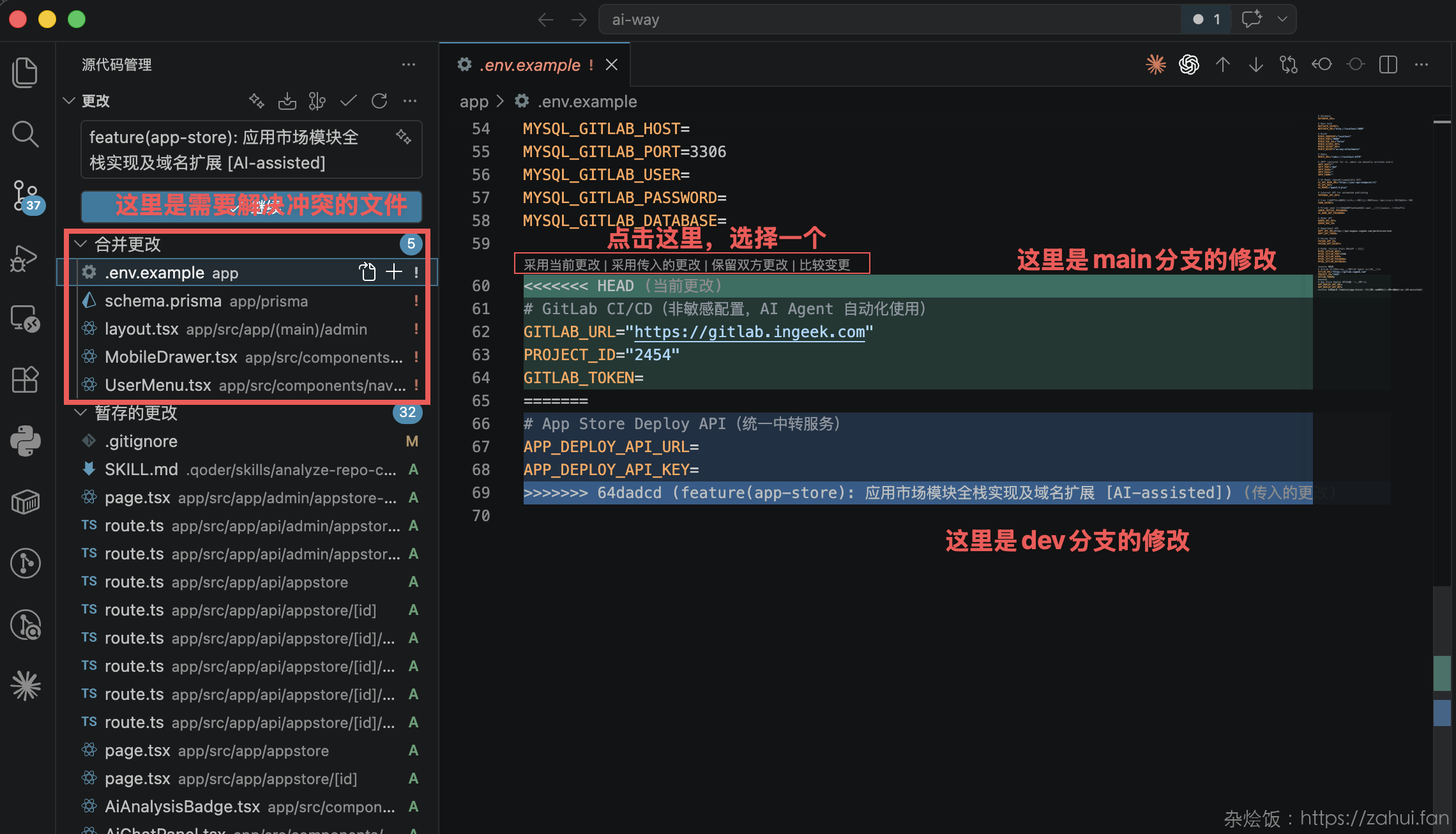Open Source Control view with 37 badge
1456x834 pixels.
coord(27,195)
